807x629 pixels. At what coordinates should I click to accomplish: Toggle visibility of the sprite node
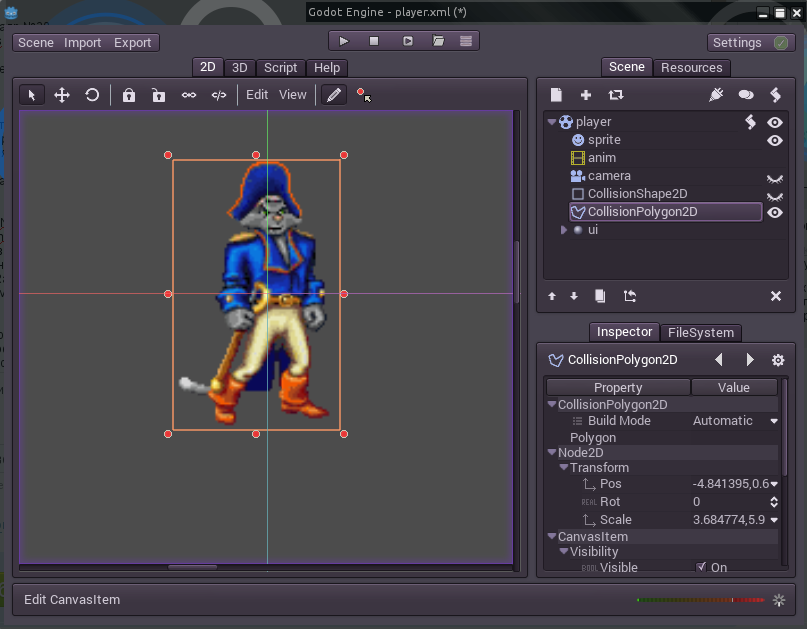pyautogui.click(x=774, y=140)
